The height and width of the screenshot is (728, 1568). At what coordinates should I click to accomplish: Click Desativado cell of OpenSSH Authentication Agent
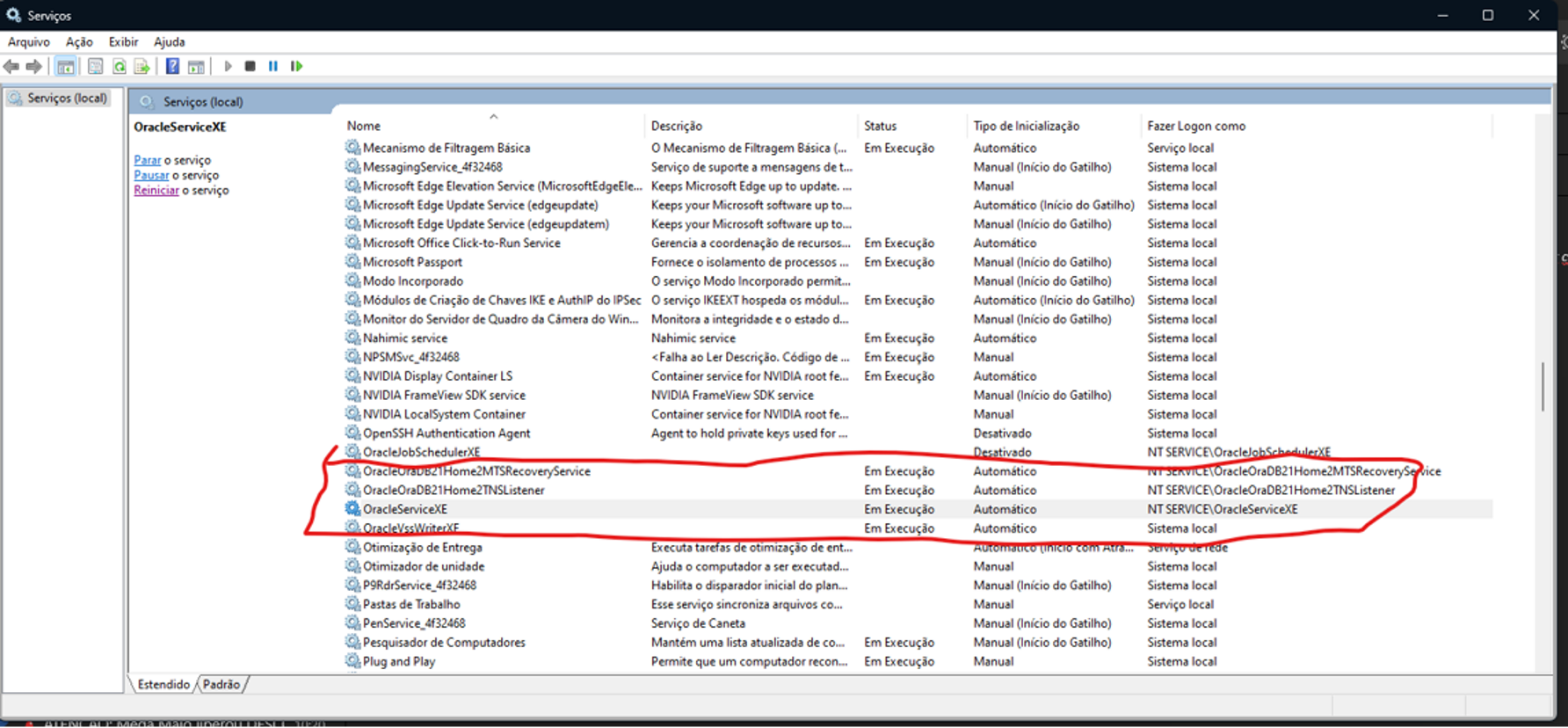[1002, 433]
